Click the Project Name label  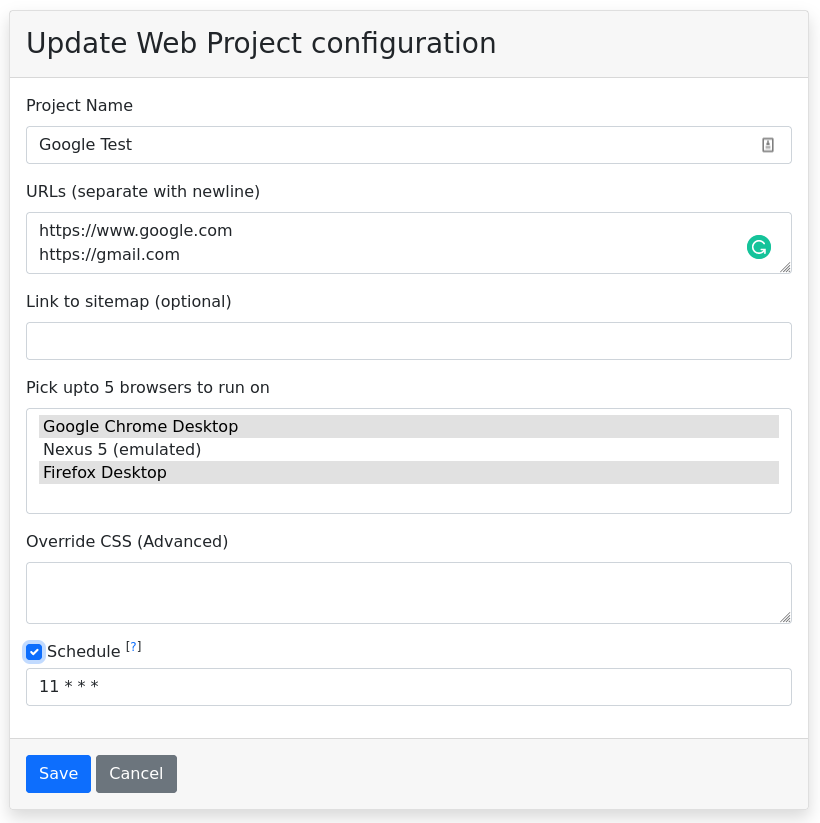(x=79, y=106)
